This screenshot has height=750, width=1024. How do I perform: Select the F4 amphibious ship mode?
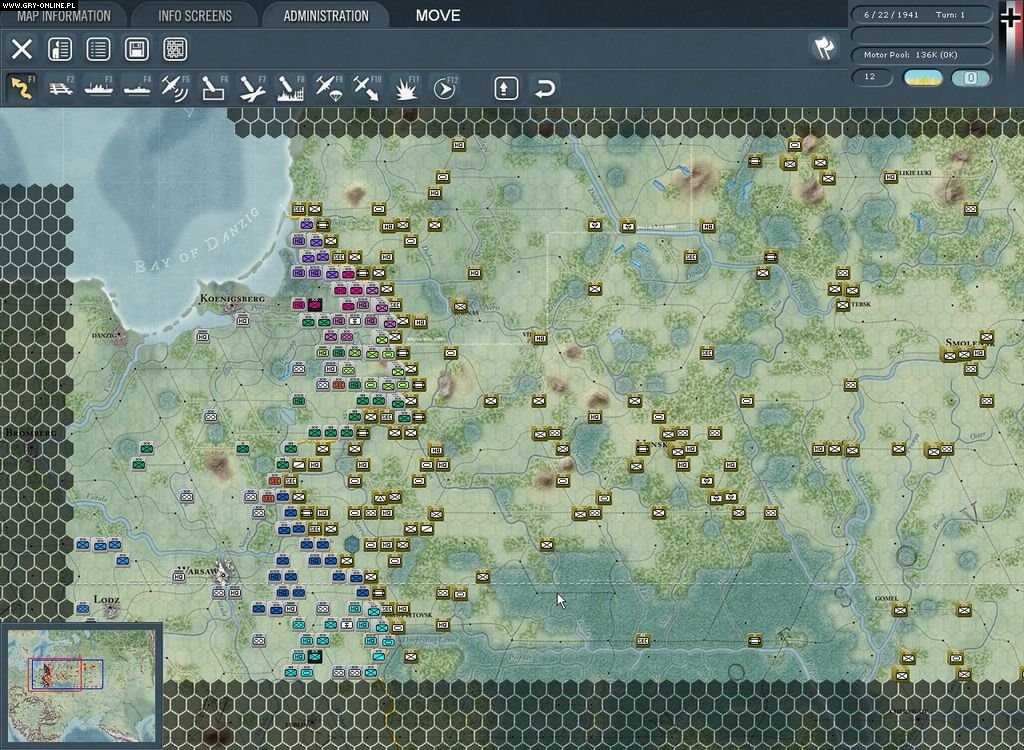click(x=137, y=88)
